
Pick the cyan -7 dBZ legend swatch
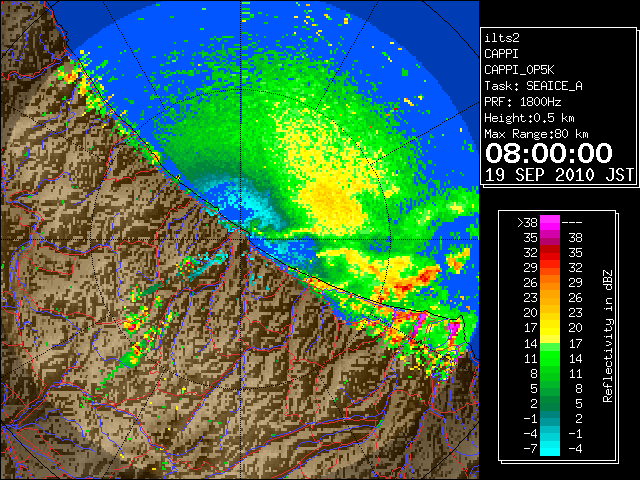(550, 449)
